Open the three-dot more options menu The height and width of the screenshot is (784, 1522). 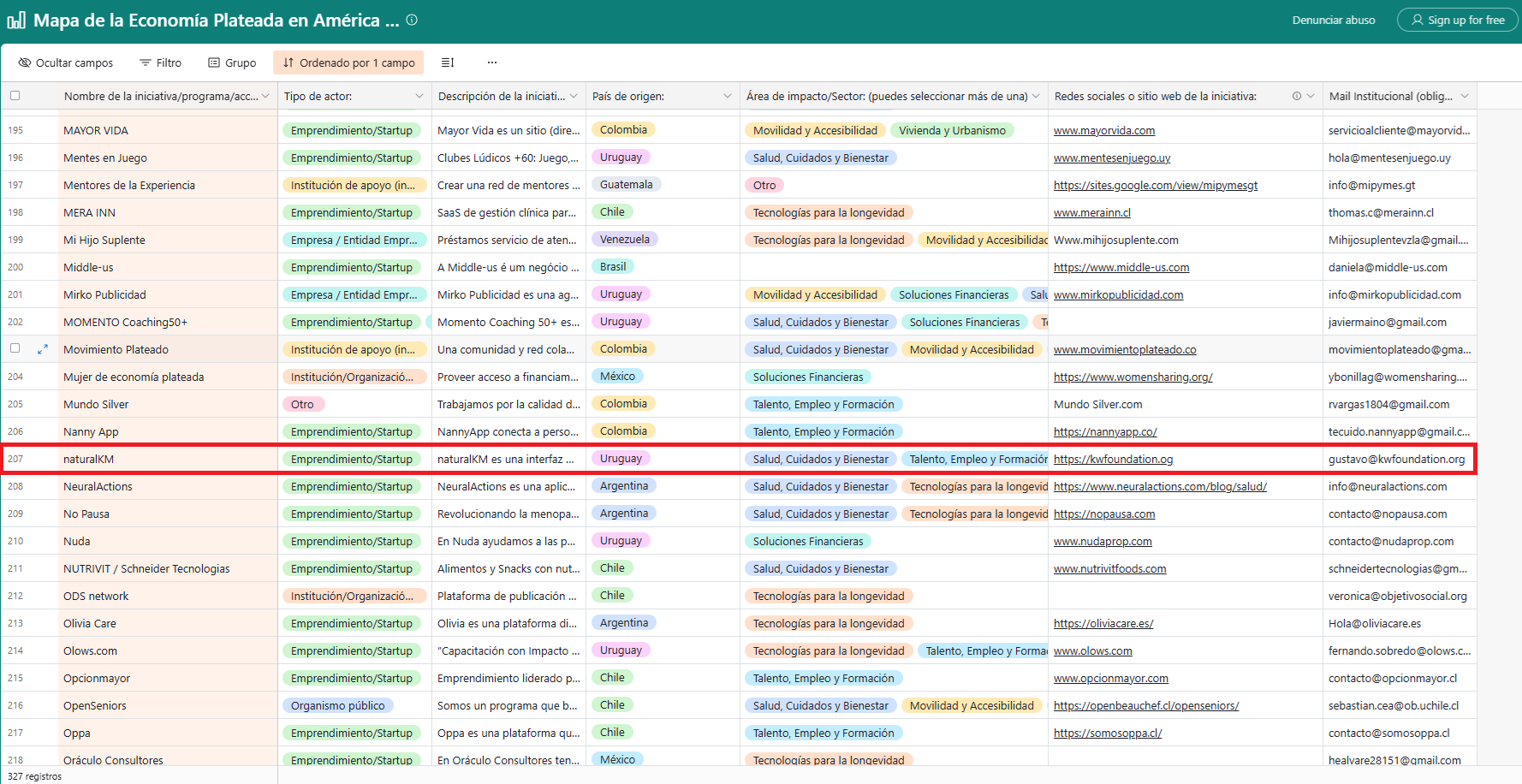click(x=492, y=62)
